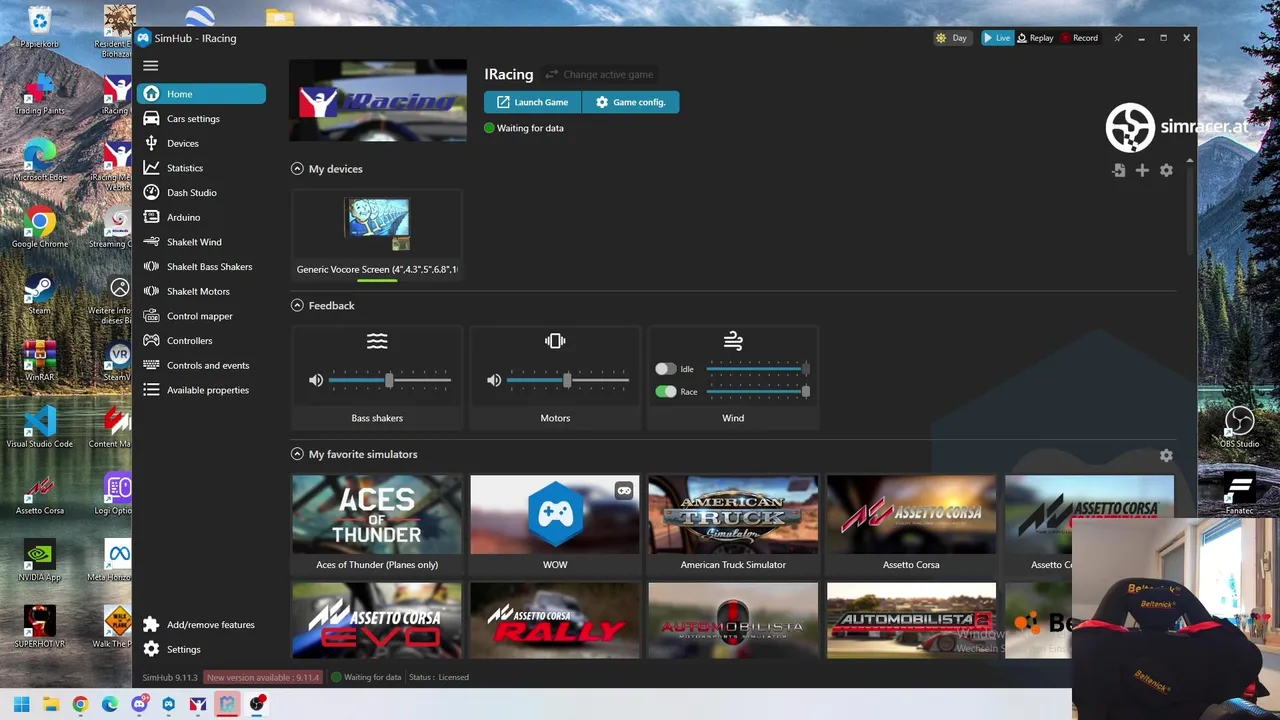Screen dimensions: 1280x720
Task: Select Assetto Corsa Rally tile
Action: (x=555, y=620)
